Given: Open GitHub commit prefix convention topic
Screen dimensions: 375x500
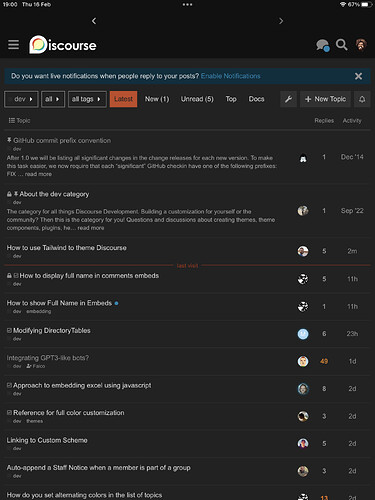Looking at the screenshot, I should (62, 141).
